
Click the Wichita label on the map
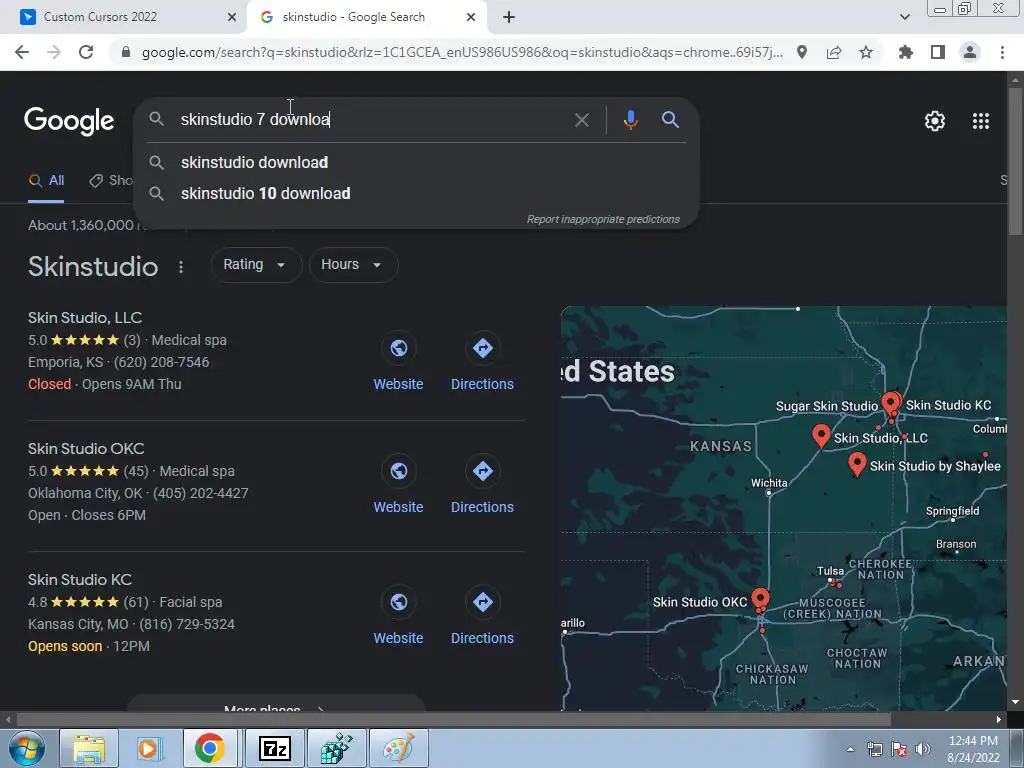tap(769, 483)
